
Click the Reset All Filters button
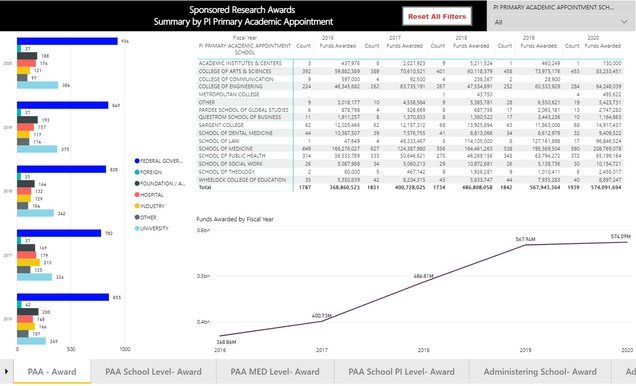point(437,17)
